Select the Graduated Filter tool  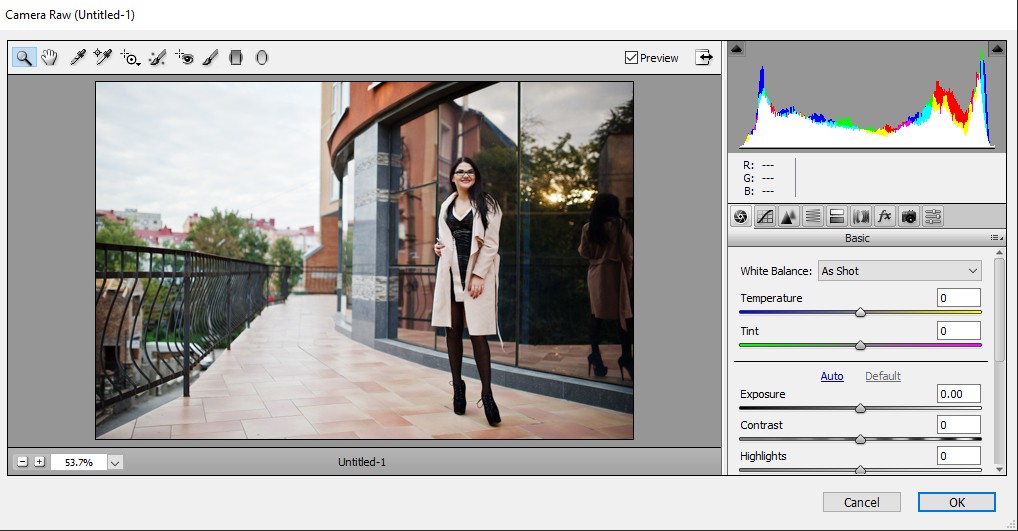[236, 58]
